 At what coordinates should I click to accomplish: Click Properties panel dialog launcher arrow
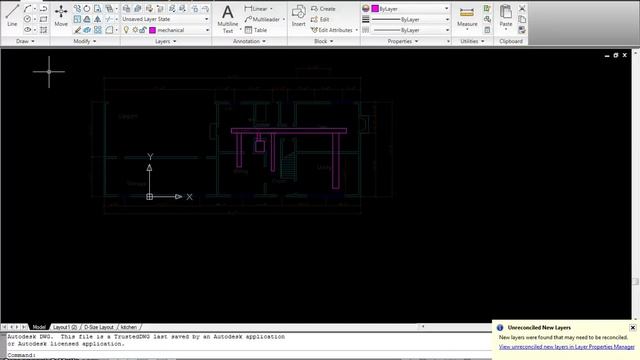point(448,41)
